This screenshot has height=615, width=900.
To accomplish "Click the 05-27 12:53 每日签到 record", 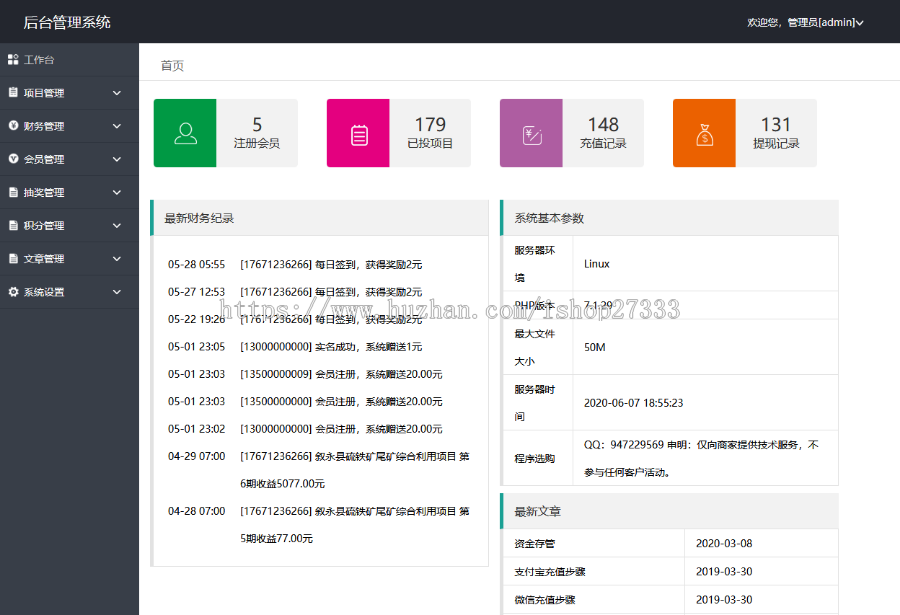I will (x=295, y=292).
